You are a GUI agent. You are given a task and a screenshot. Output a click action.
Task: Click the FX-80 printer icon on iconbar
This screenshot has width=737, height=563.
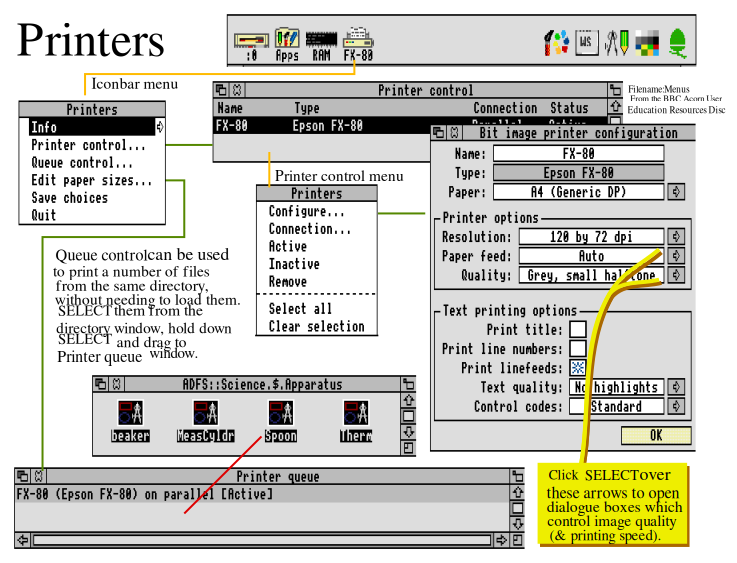[358, 44]
